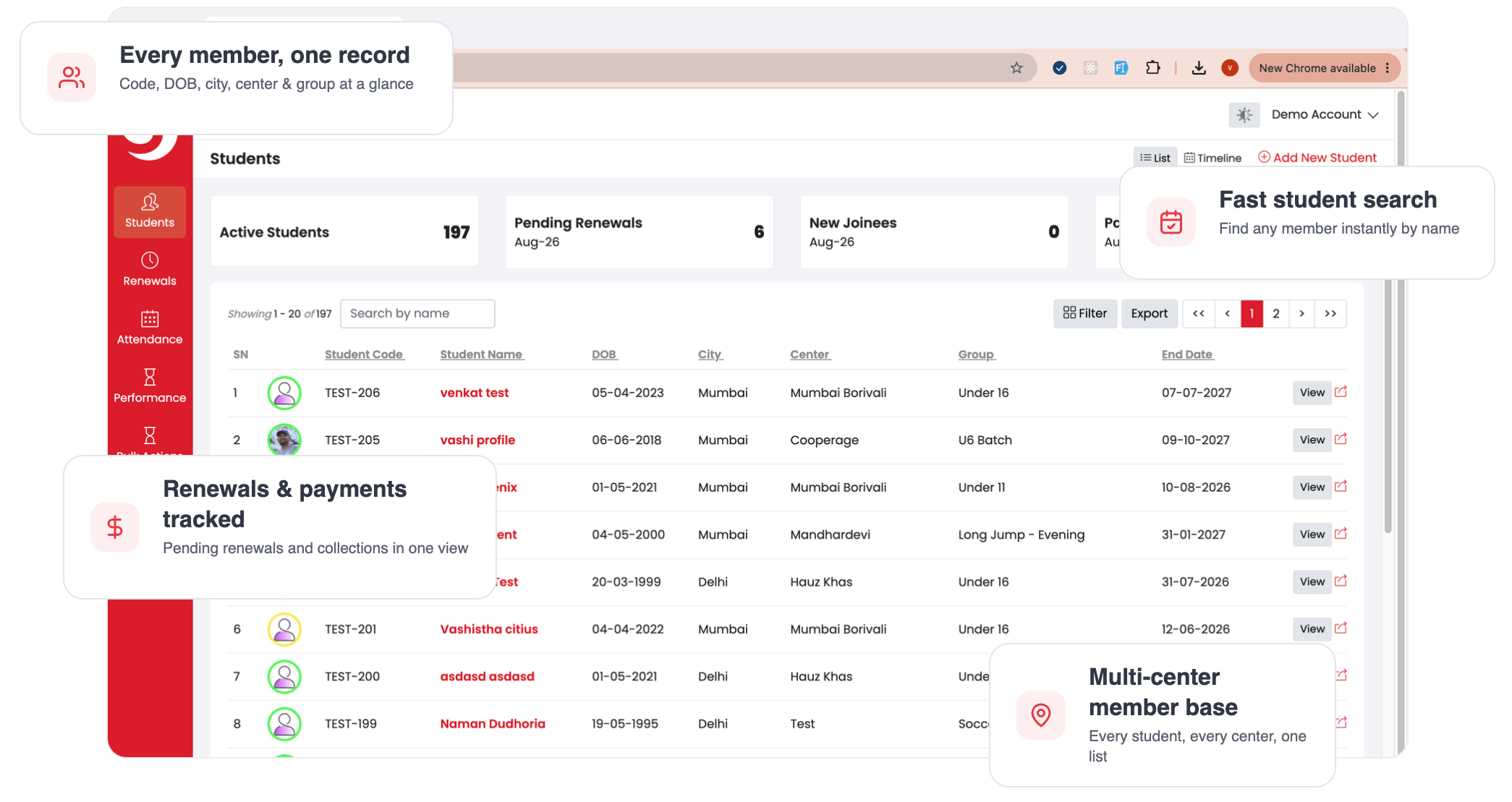Click the blue checkmark extension icon
Viewport: 1512px width, 802px height.
point(1060,68)
